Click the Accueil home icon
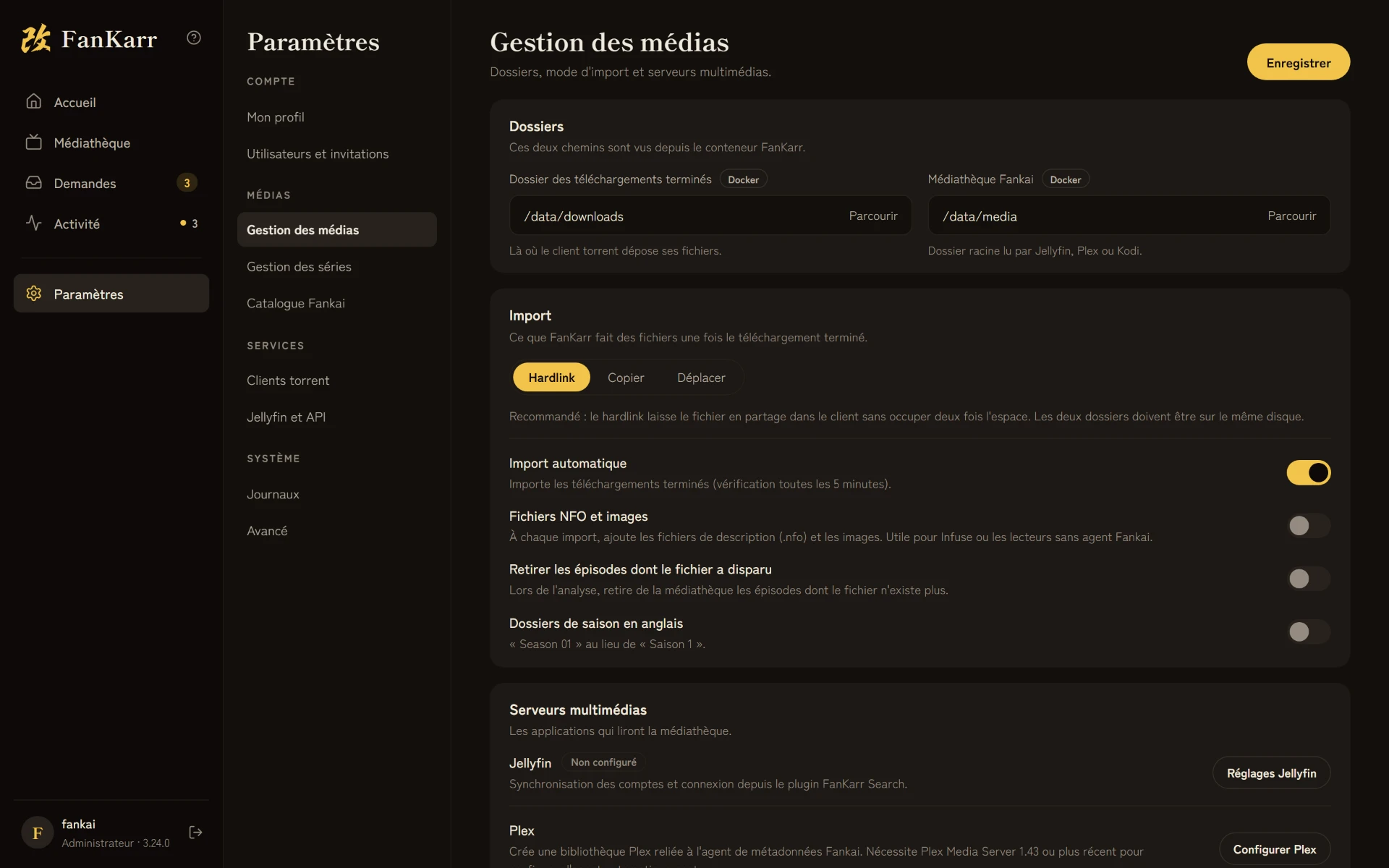Image resolution: width=1389 pixels, height=868 pixels. pyautogui.click(x=33, y=101)
